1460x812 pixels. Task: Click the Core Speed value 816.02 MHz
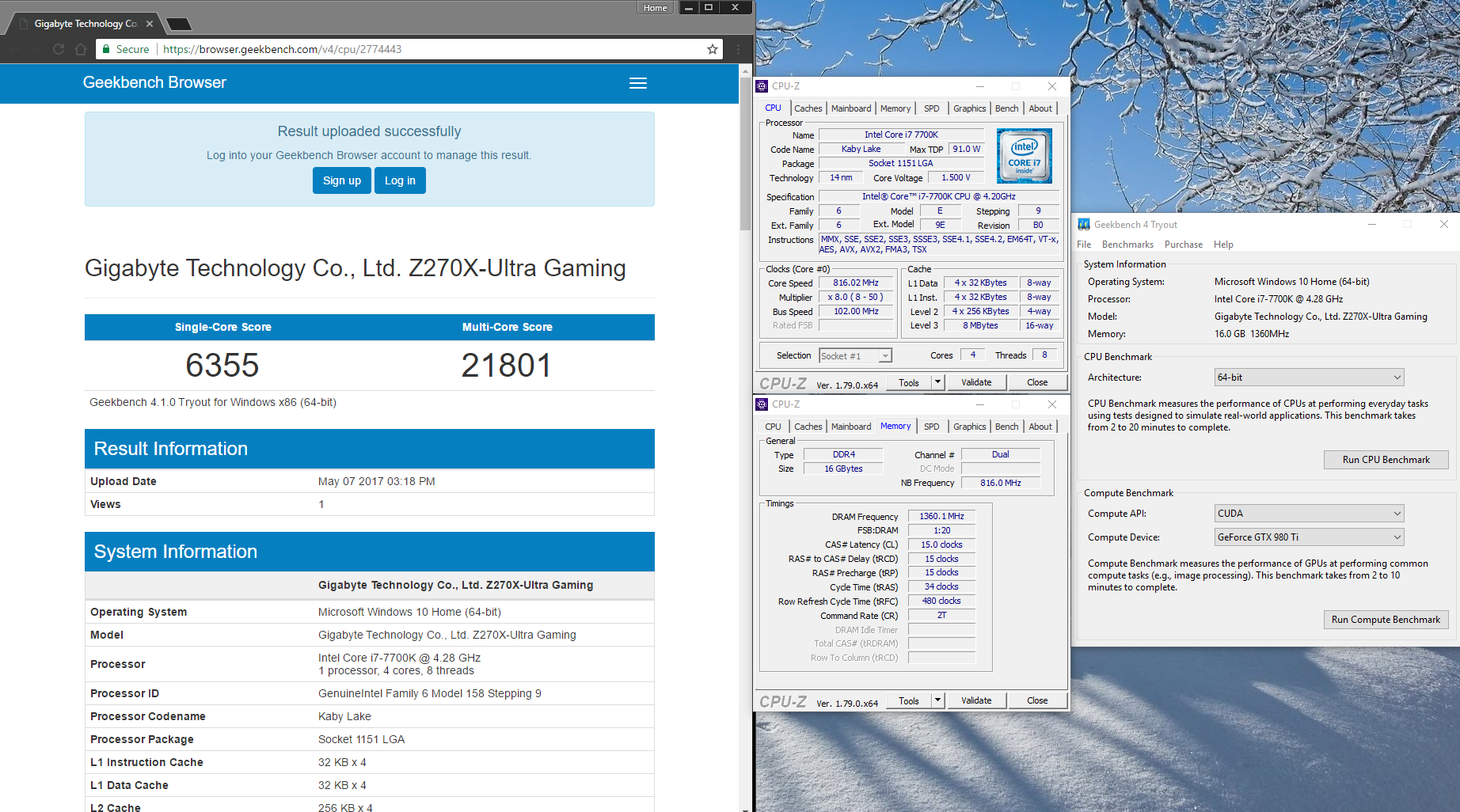856,283
